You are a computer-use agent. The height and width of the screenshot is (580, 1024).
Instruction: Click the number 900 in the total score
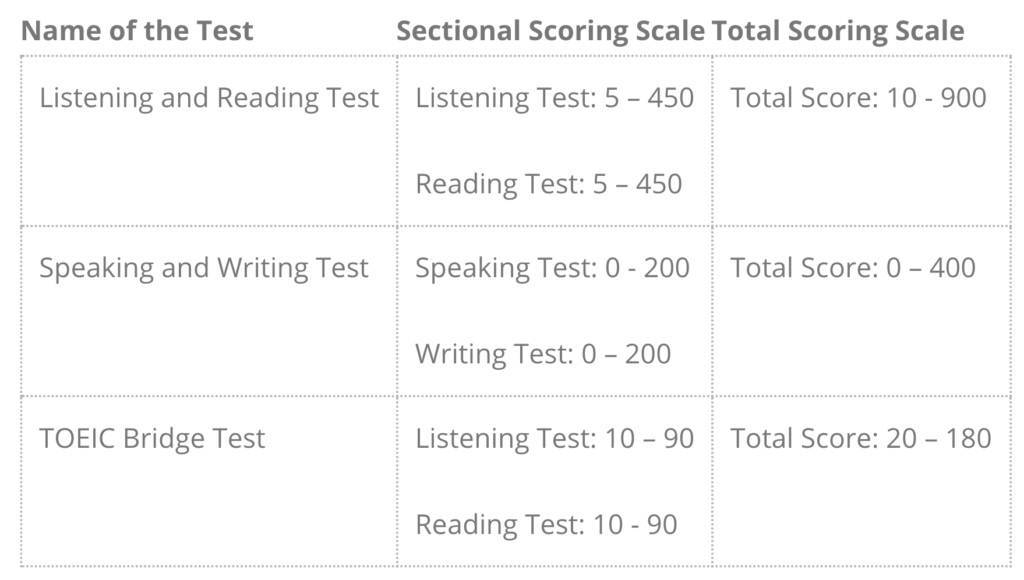(x=963, y=98)
